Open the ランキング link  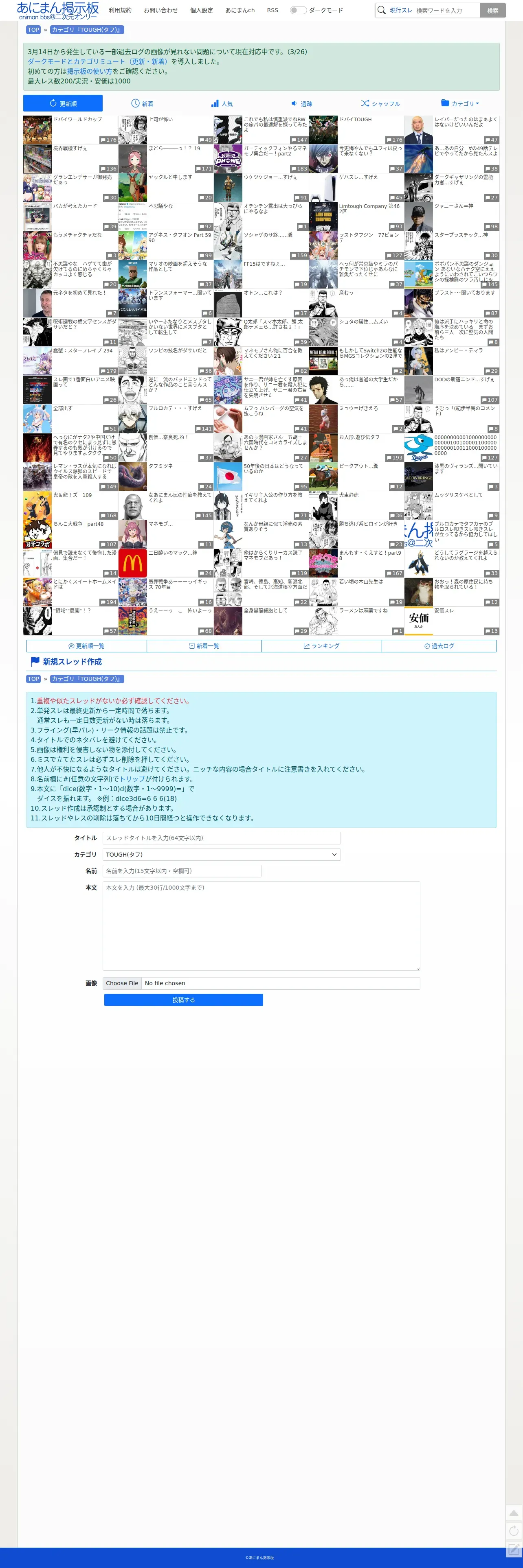coord(321,646)
